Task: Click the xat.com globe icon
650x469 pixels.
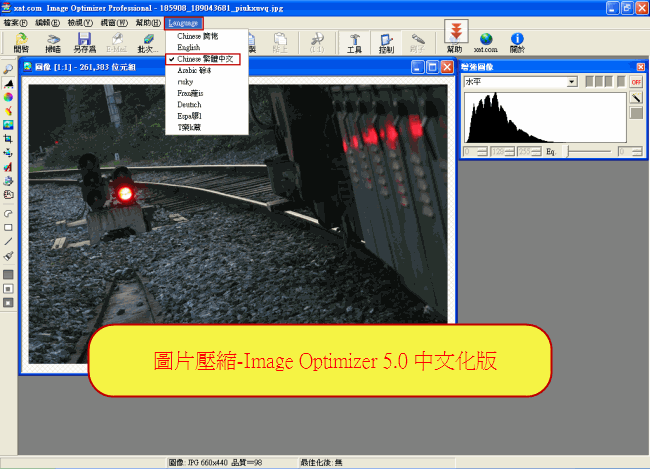Action: [486, 41]
